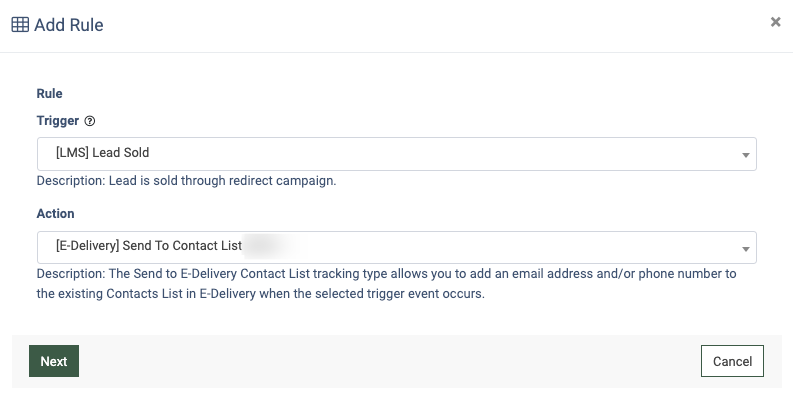This screenshot has height=400, width=793.
Task: Click the Trigger field label
Action: (x=58, y=121)
